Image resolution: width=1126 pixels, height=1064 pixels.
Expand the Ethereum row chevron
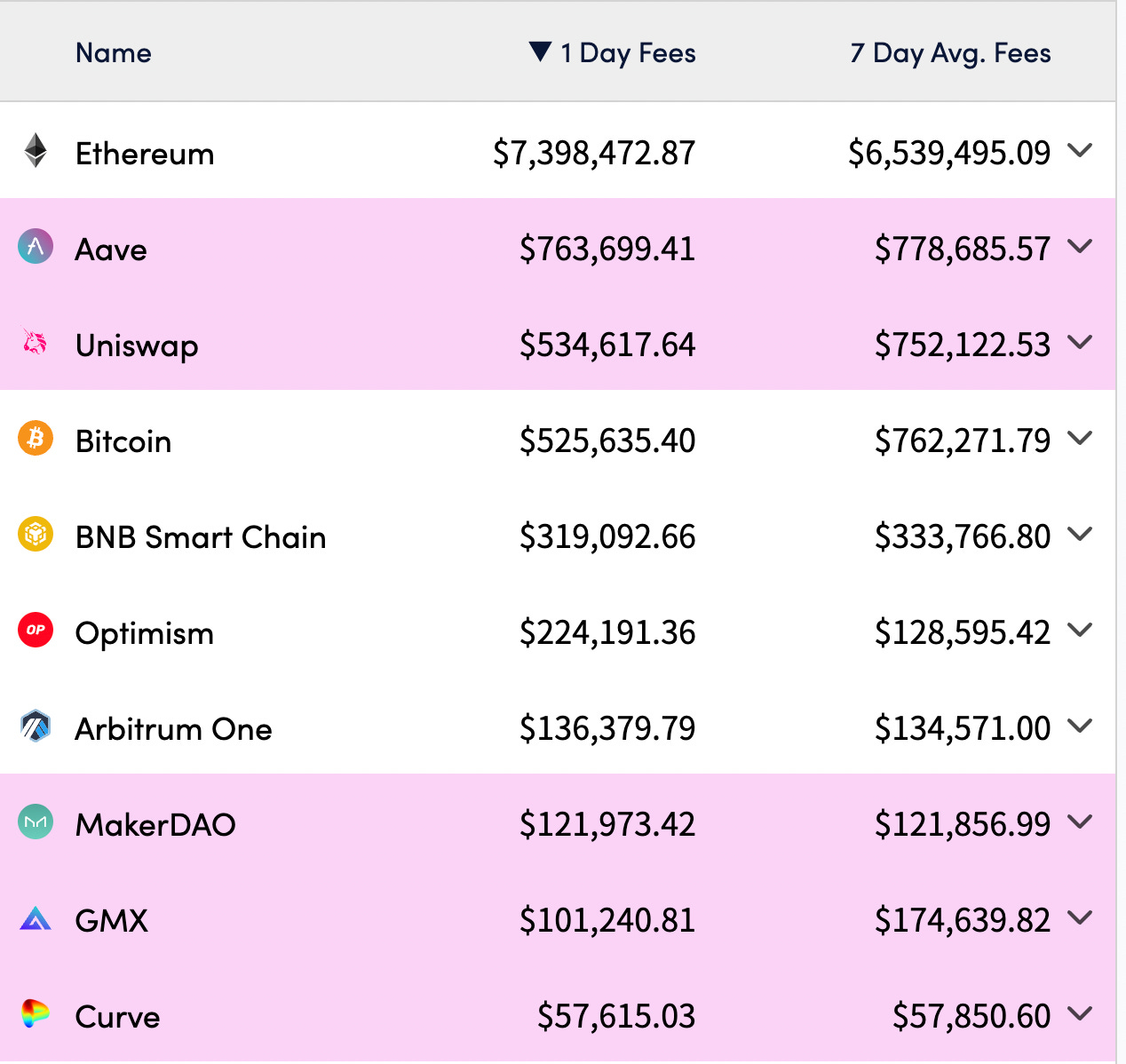point(1080,151)
